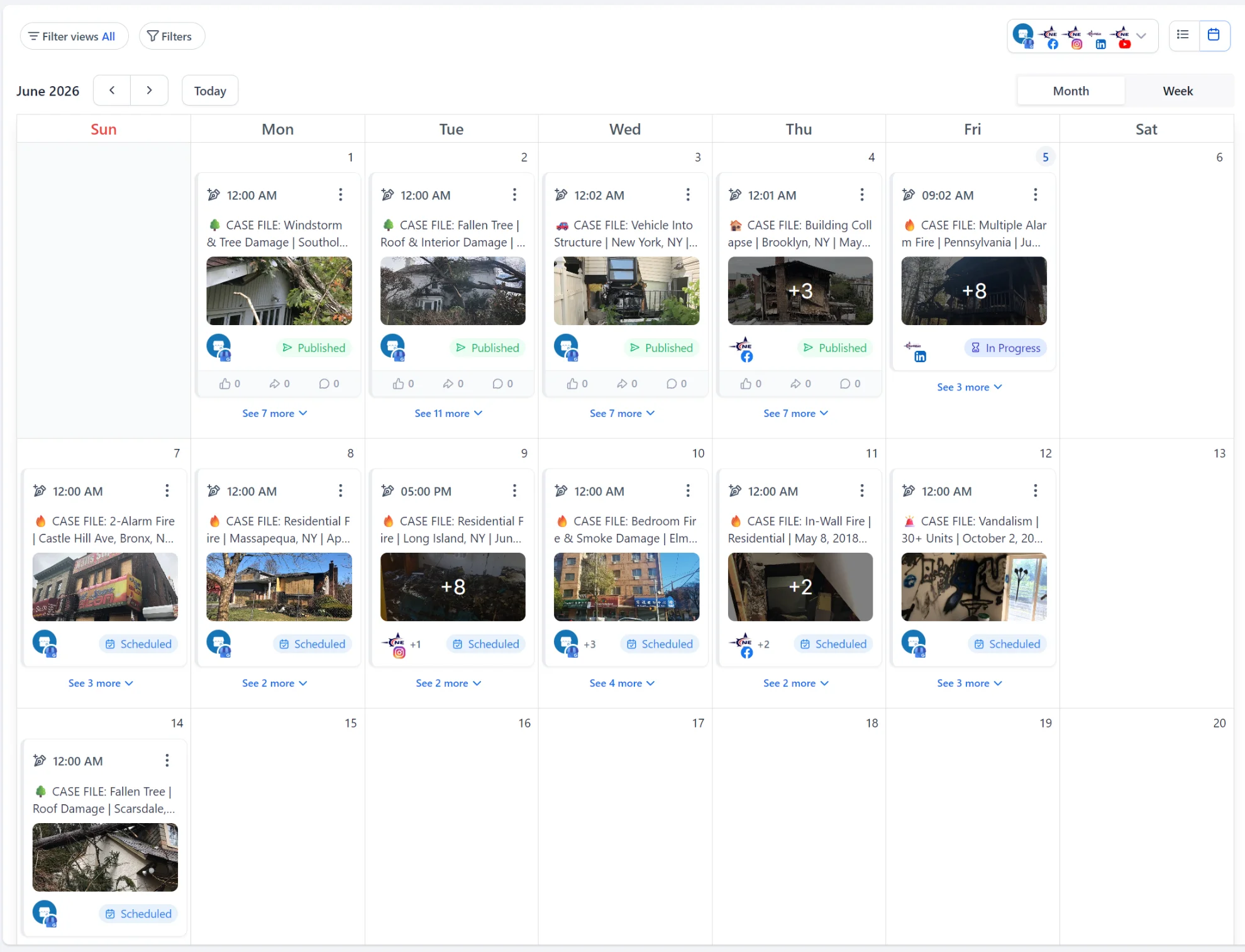Click Scheduled badge on Bedroom Fire post

[660, 644]
